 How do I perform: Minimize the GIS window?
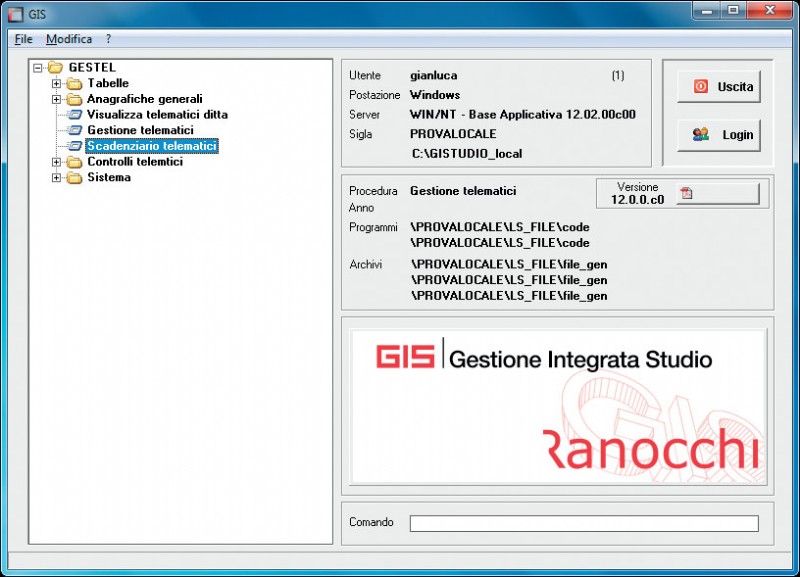pos(707,10)
